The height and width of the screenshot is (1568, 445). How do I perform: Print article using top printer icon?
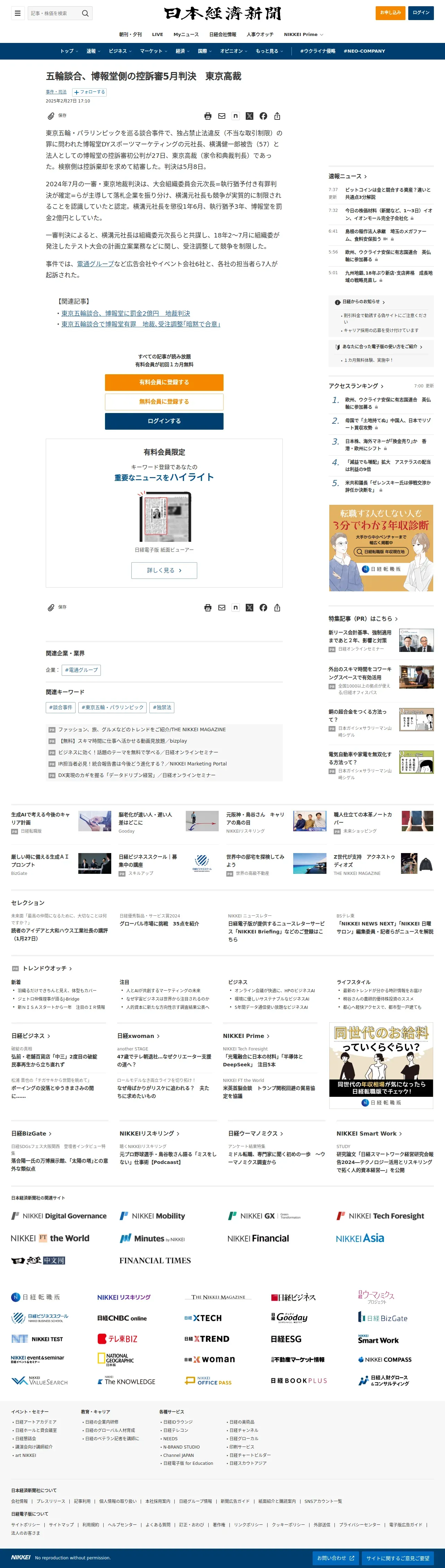[208, 116]
